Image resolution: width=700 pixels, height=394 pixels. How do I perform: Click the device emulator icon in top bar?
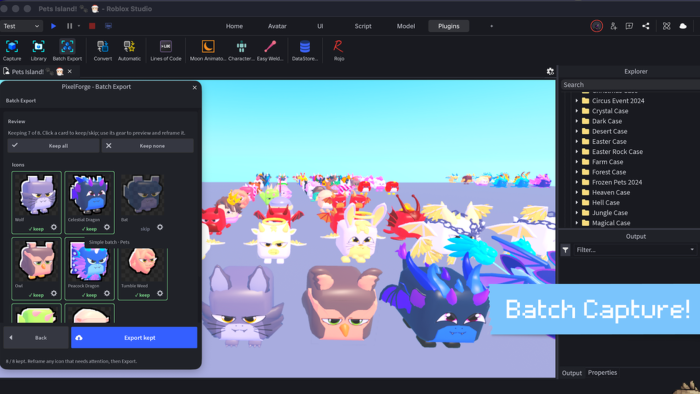[x=108, y=26]
